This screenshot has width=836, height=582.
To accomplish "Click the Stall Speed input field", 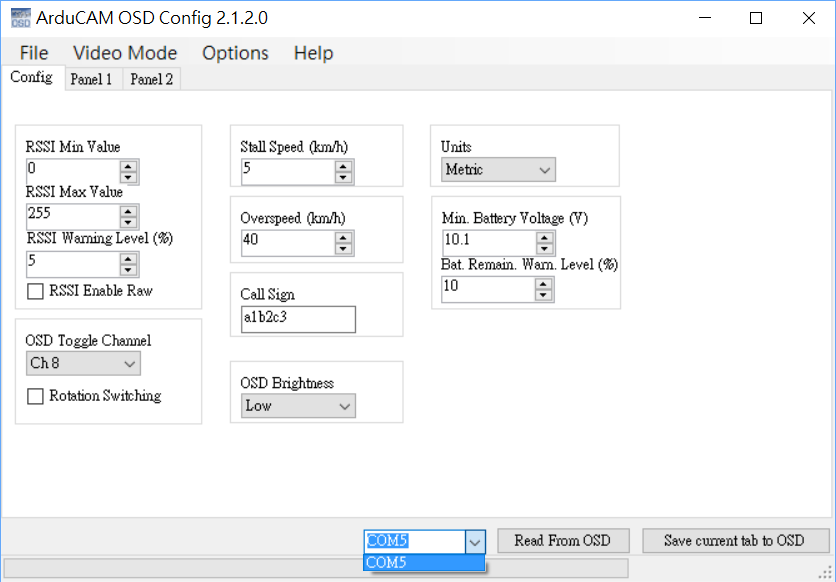I will (x=288, y=172).
